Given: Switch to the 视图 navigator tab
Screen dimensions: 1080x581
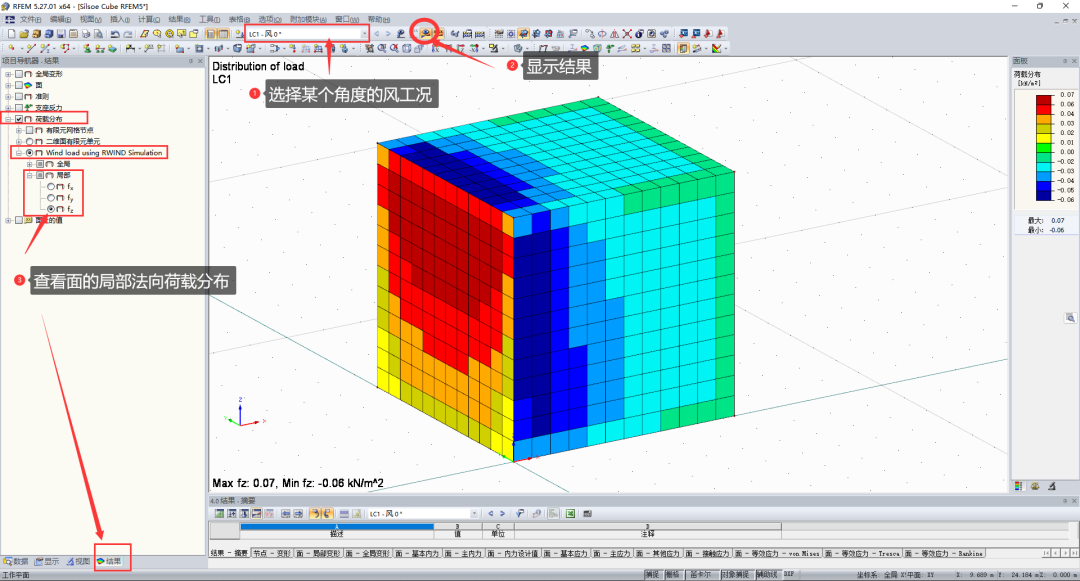Looking at the screenshot, I should pyautogui.click(x=79, y=562).
